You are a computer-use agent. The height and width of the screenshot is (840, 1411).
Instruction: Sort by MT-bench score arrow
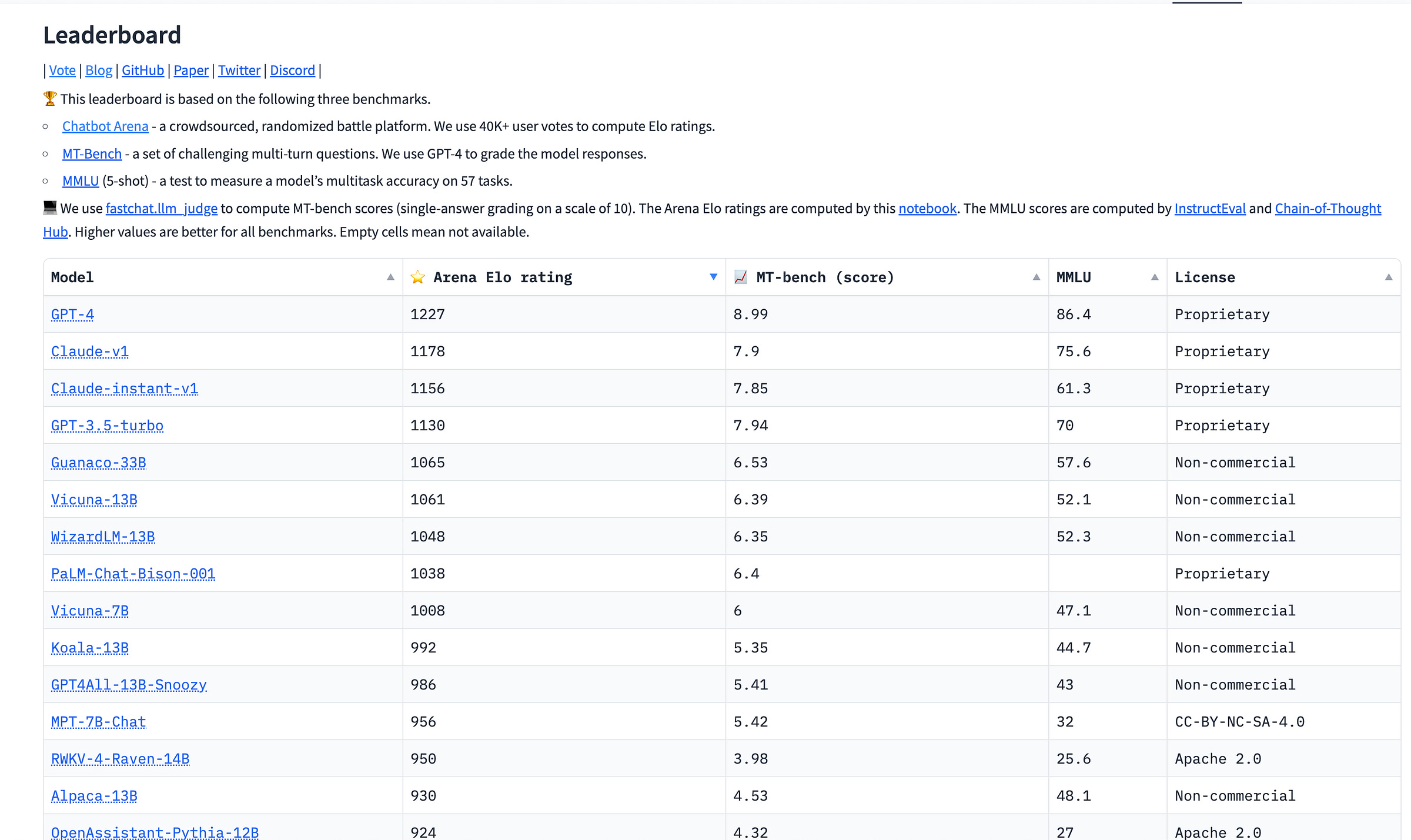click(1036, 277)
